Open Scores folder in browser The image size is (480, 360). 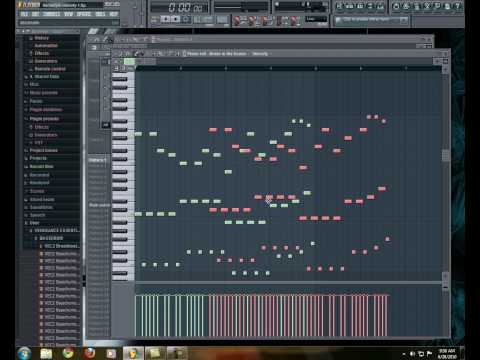37,191
